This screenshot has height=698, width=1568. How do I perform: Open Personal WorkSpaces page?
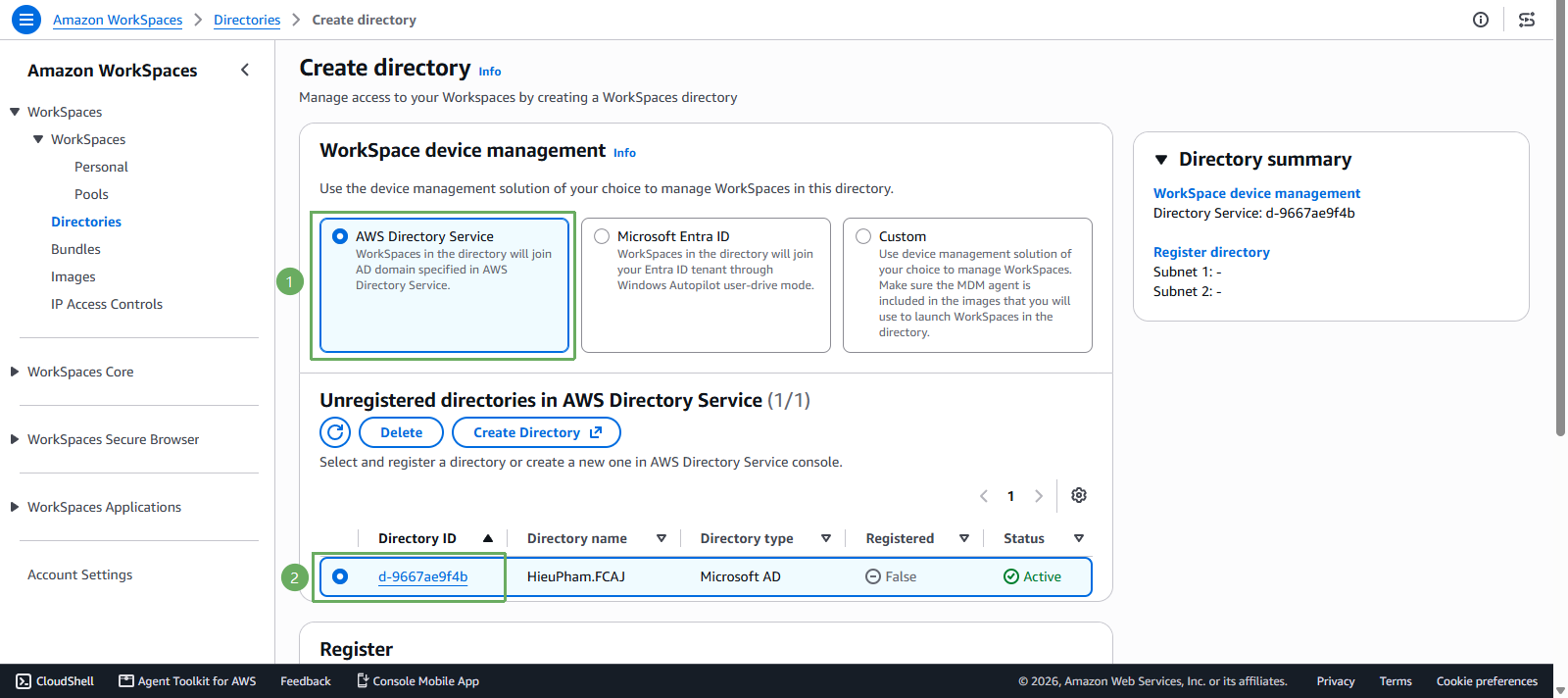click(x=101, y=167)
